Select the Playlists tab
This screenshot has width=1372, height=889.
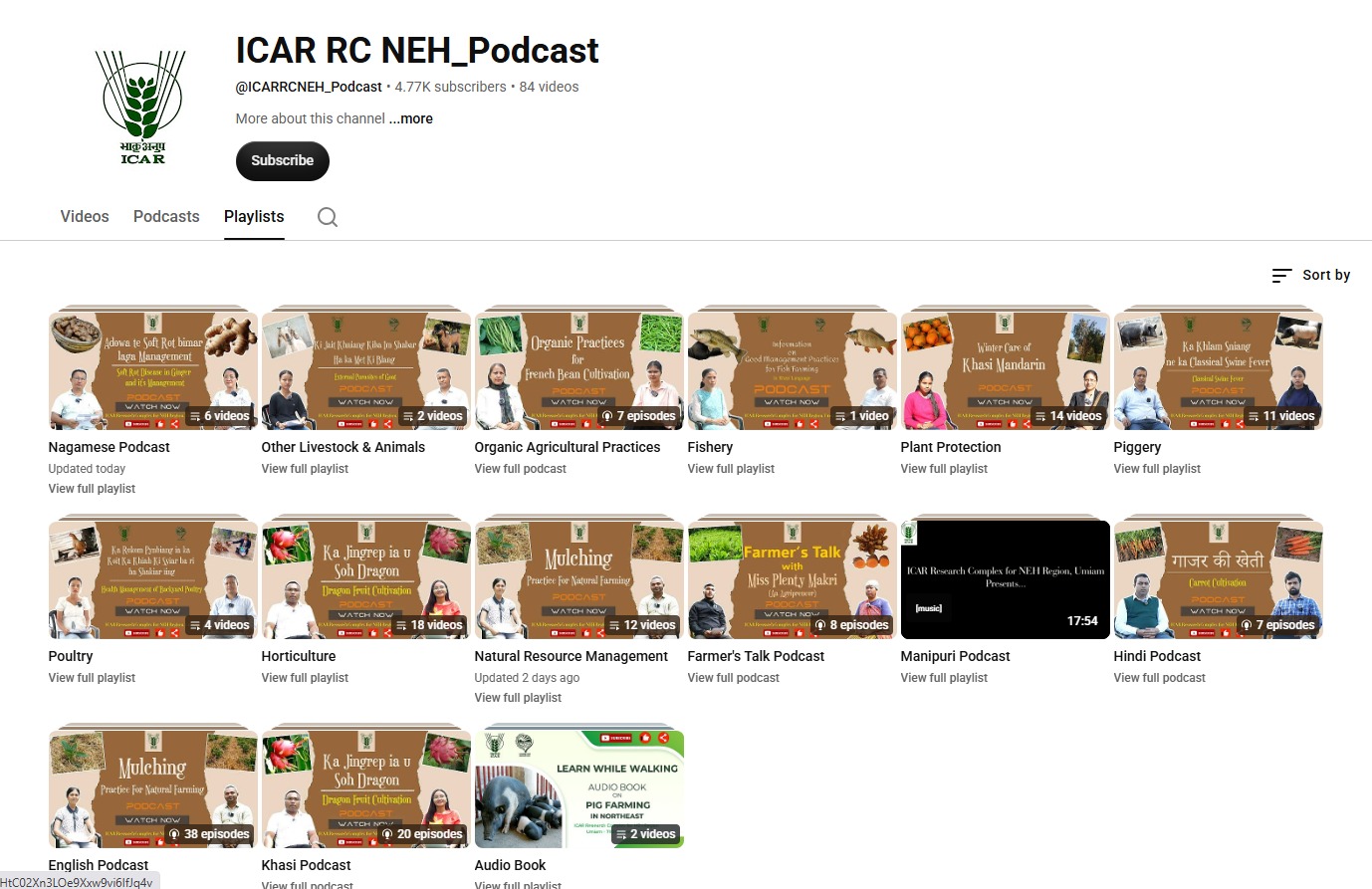254,216
